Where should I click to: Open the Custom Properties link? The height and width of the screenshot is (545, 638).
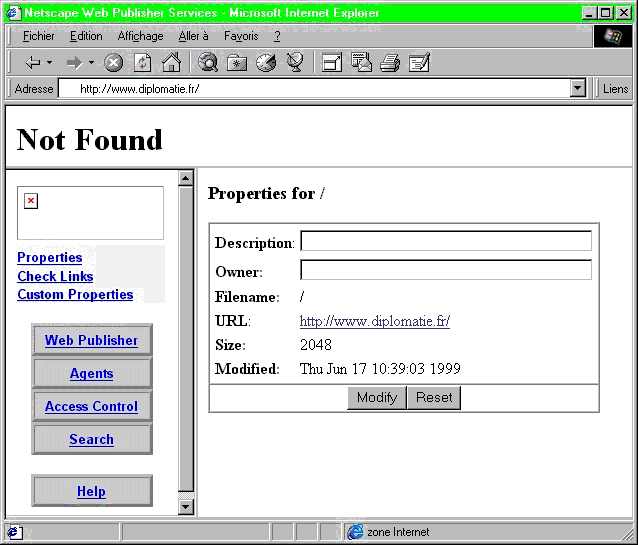[x=75, y=295]
